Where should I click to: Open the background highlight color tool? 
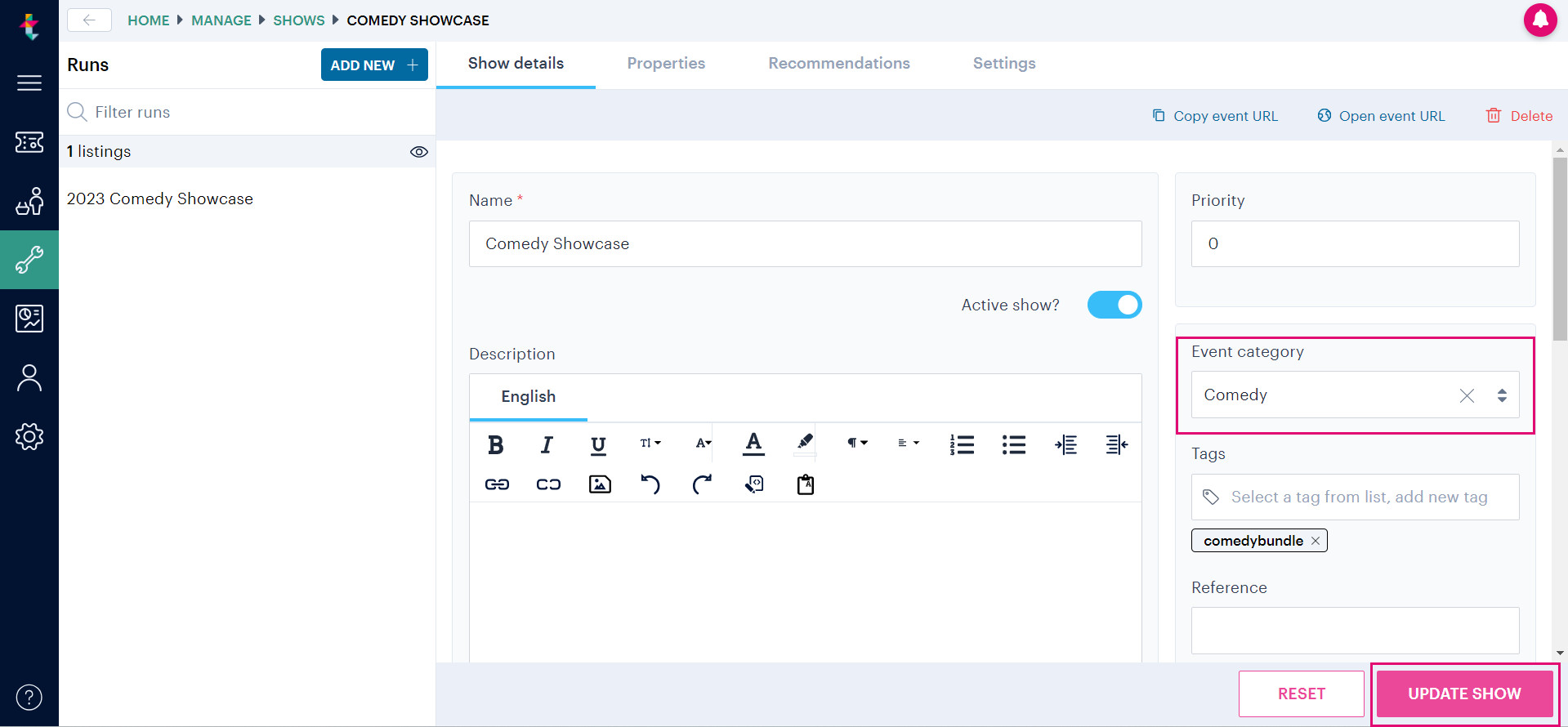click(x=805, y=443)
